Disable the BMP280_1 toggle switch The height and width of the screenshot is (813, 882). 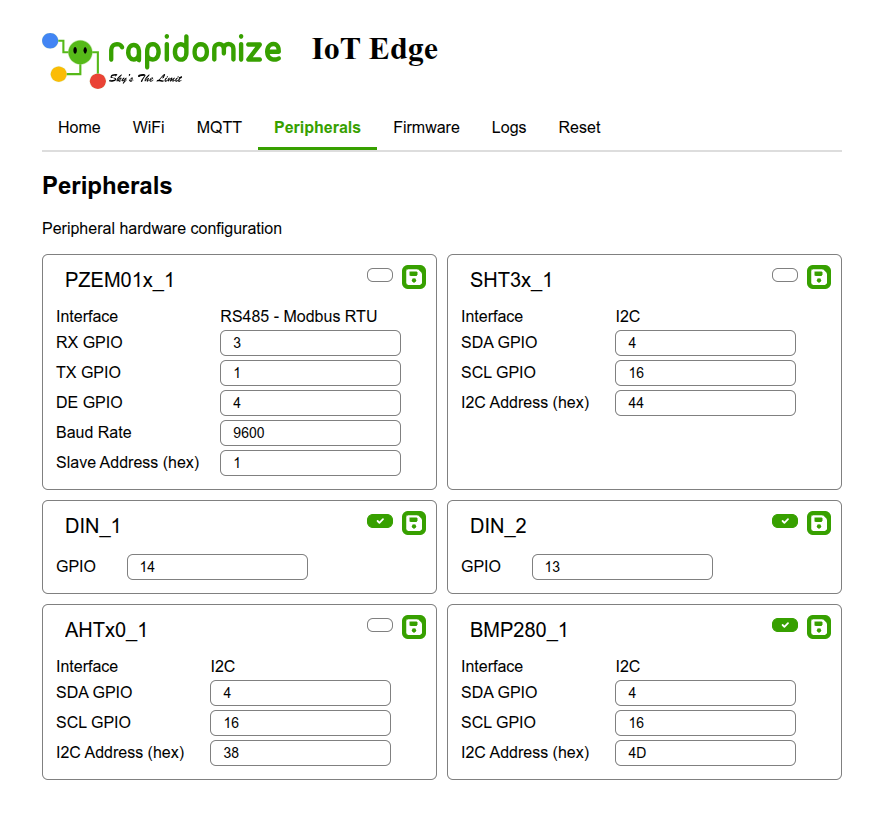tap(785, 625)
